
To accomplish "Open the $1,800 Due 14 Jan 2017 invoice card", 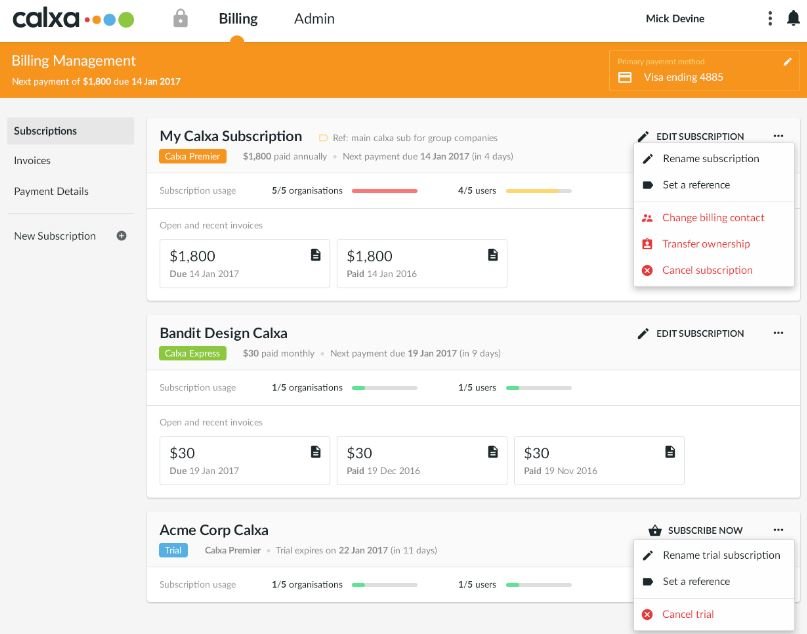I will tap(244, 263).
